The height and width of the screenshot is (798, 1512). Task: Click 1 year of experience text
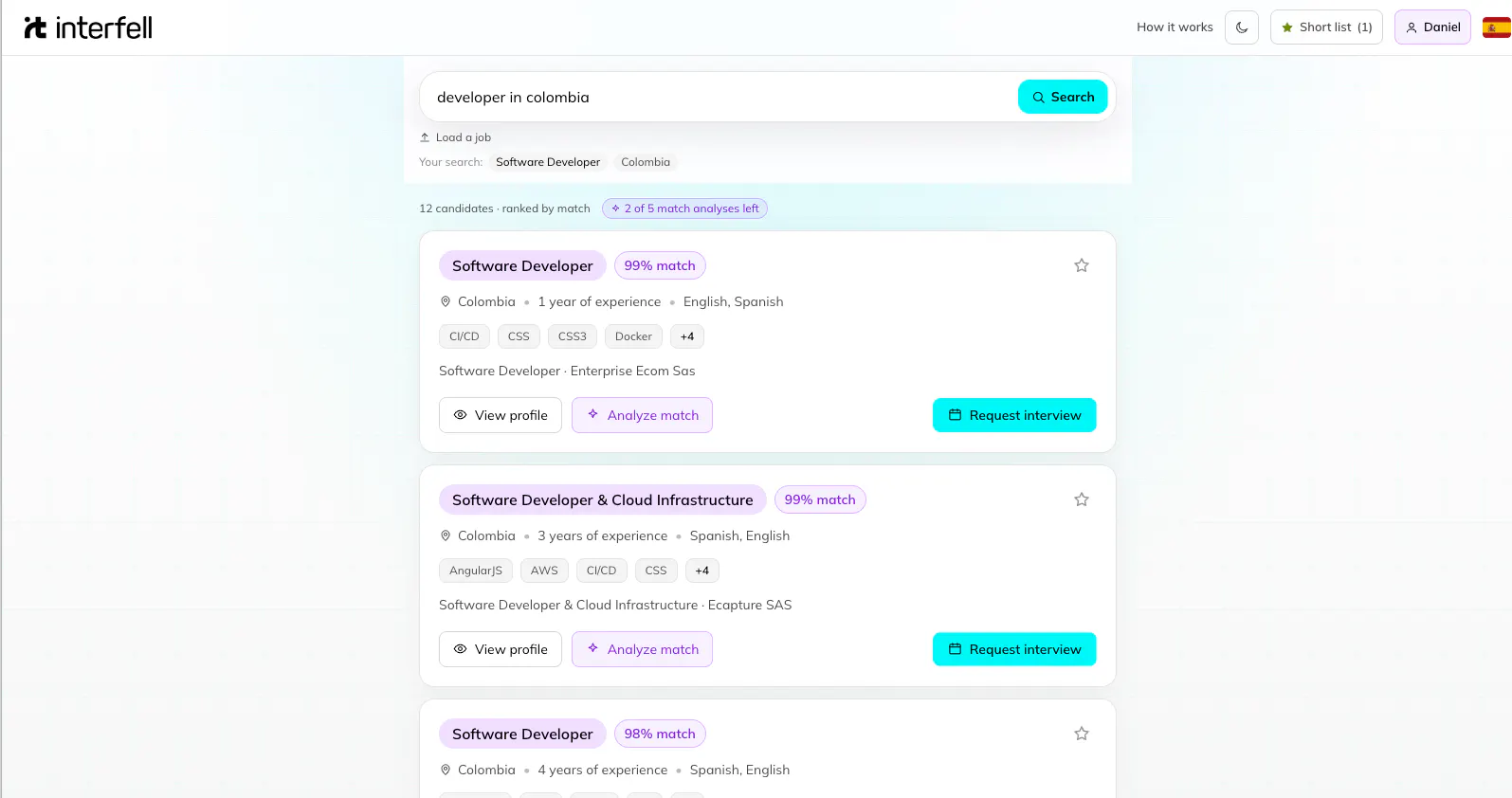[599, 301]
